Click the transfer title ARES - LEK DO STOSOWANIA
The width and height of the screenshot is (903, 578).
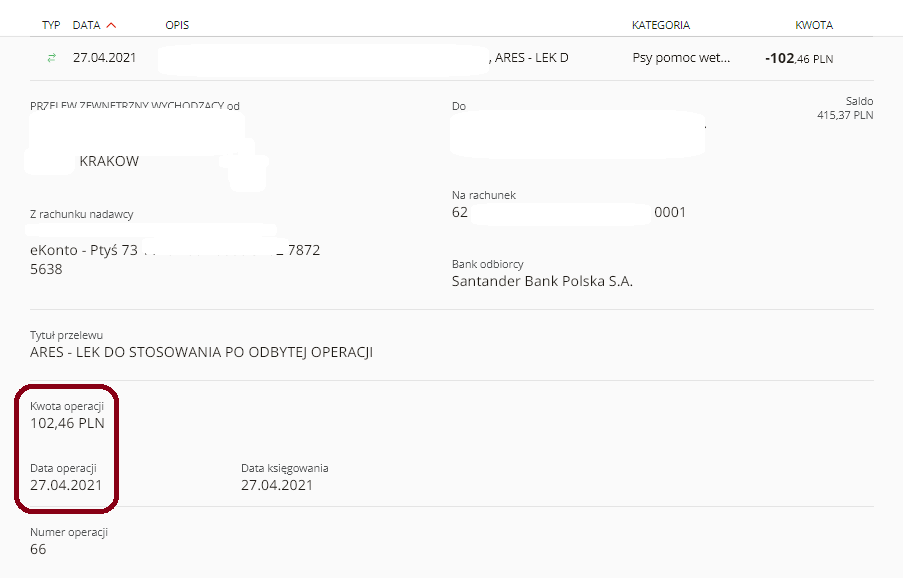click(202, 352)
